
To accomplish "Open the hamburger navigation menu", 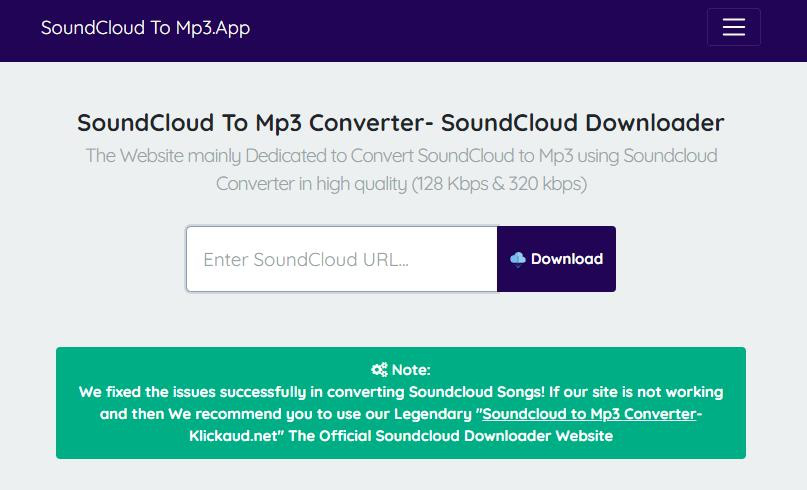I will (733, 27).
